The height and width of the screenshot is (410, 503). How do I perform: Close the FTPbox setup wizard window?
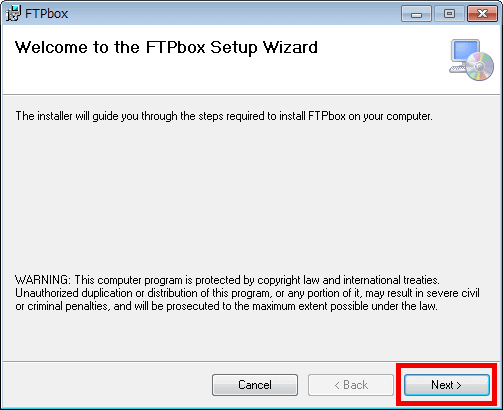tap(482, 14)
